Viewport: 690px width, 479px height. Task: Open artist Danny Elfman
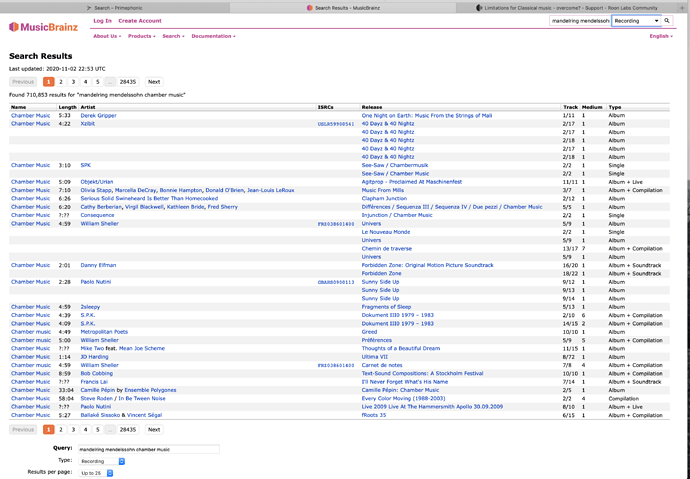(98, 265)
